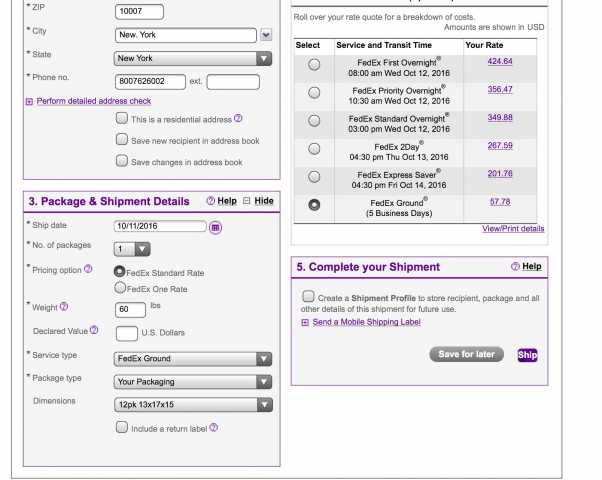Click the 356.47 rate link
This screenshot has height=480, width=602.
pos(500,89)
